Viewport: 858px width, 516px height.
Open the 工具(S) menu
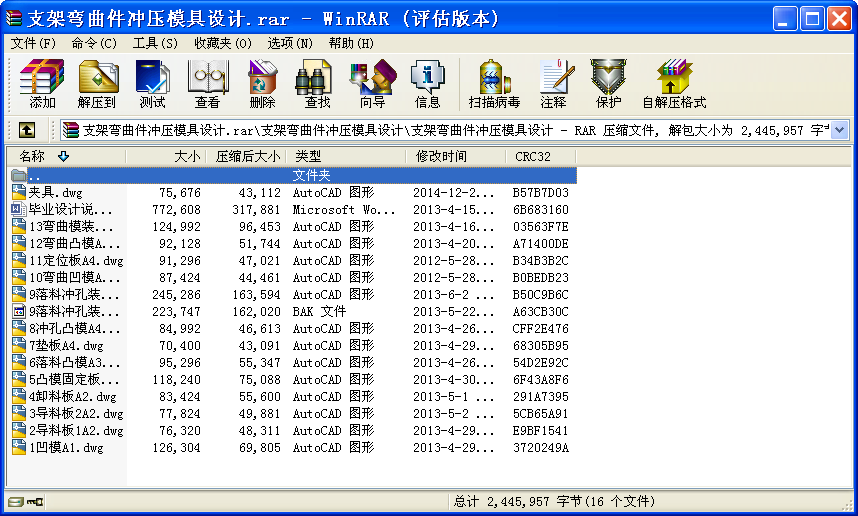click(x=155, y=43)
